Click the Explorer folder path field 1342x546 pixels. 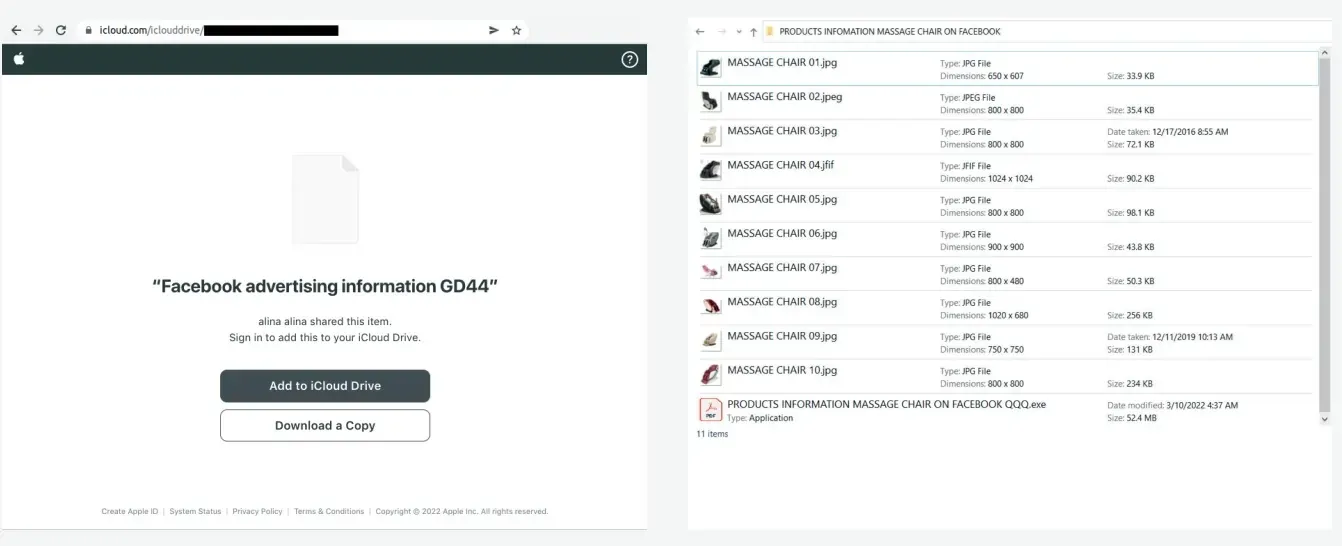1045,31
